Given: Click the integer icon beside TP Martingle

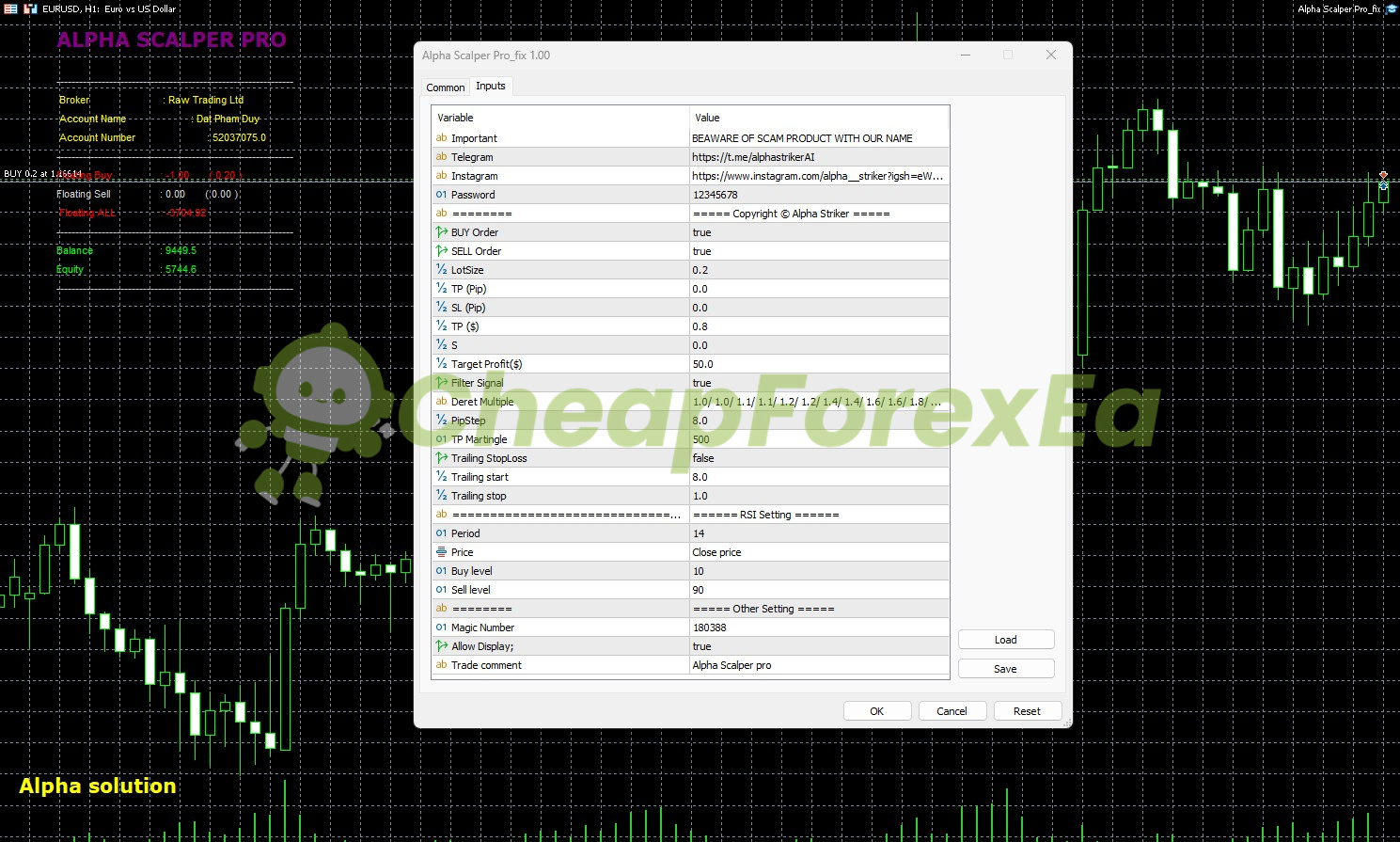Looking at the screenshot, I should pos(441,439).
